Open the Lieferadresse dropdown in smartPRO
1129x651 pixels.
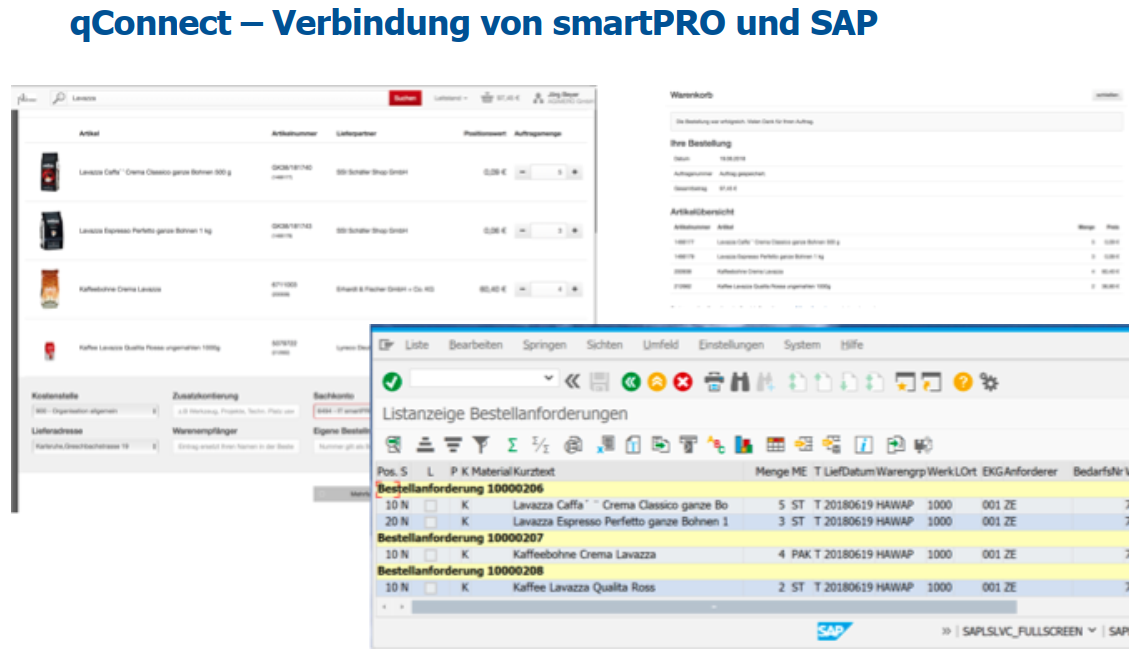point(95,446)
